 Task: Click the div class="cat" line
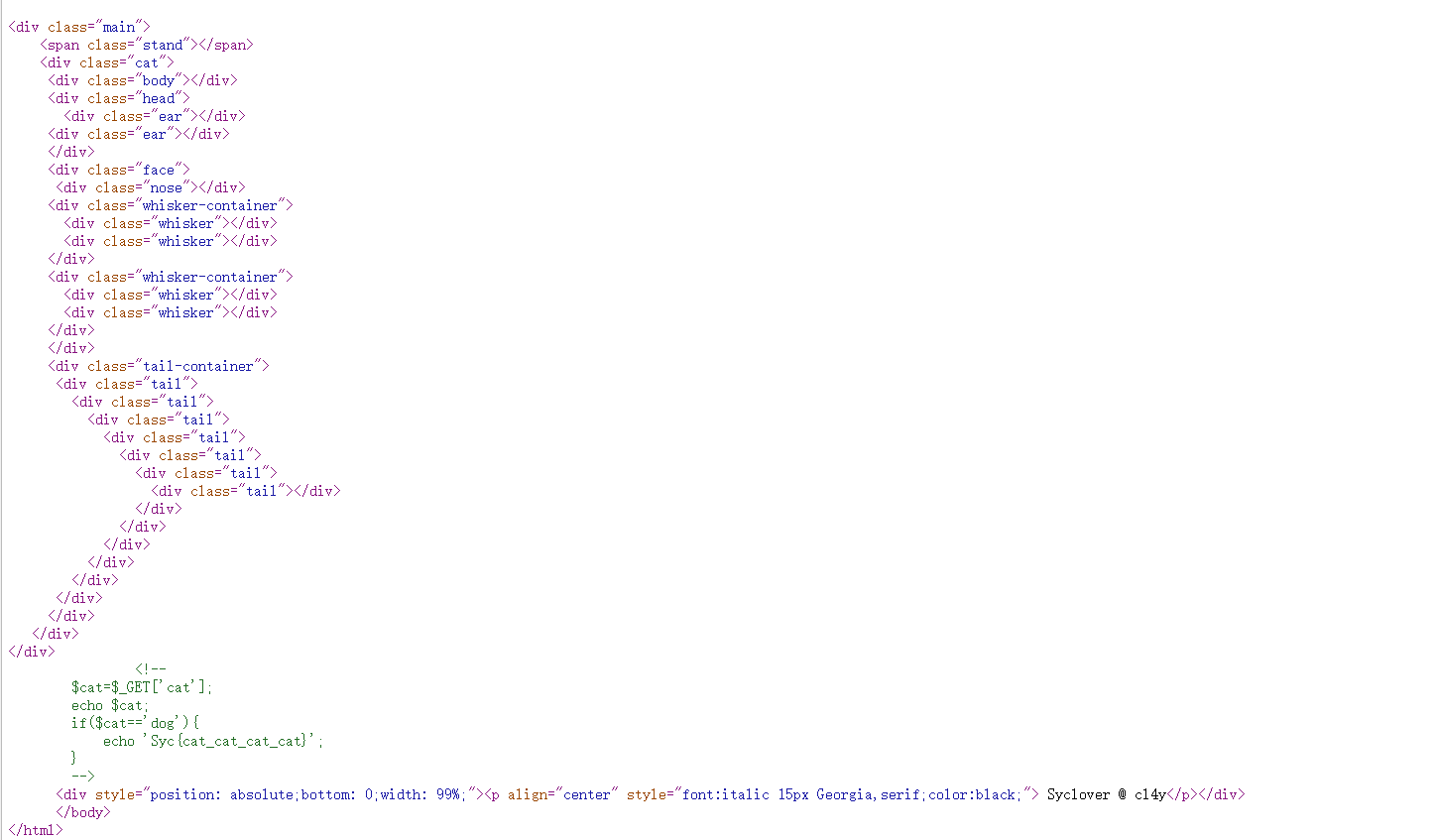107,62
